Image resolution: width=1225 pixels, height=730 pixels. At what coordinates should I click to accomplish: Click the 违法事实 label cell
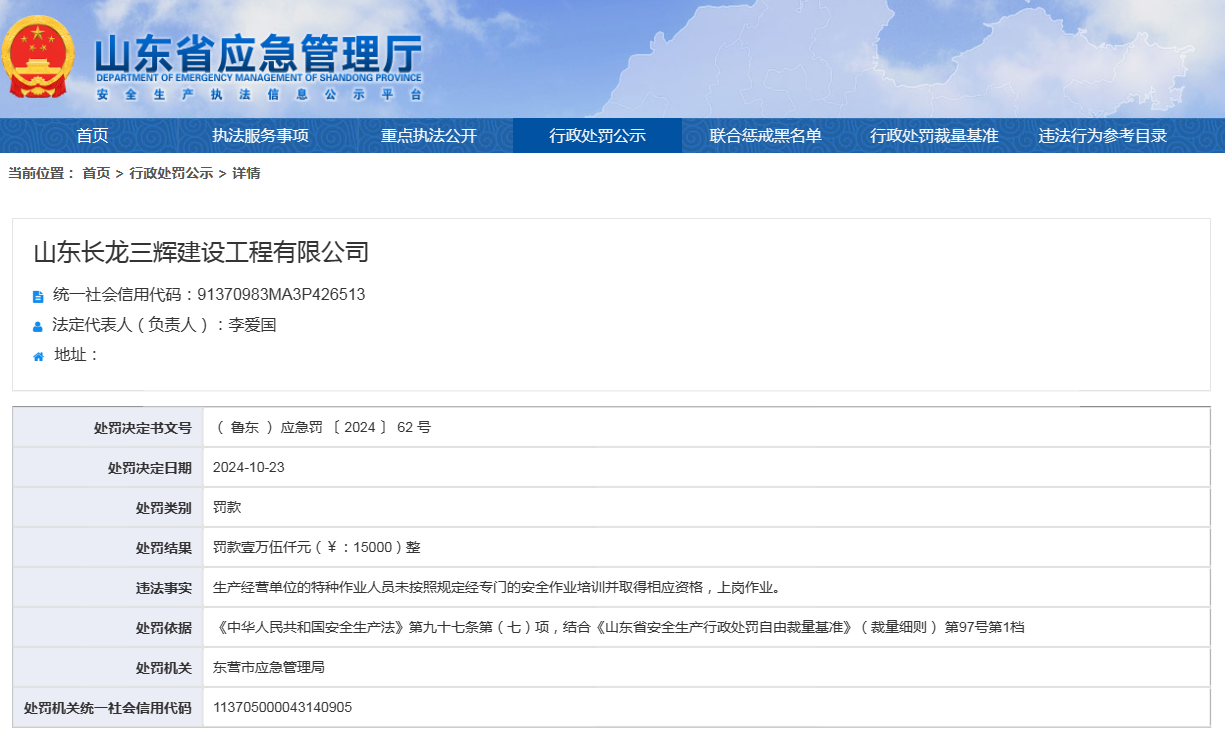pos(108,587)
